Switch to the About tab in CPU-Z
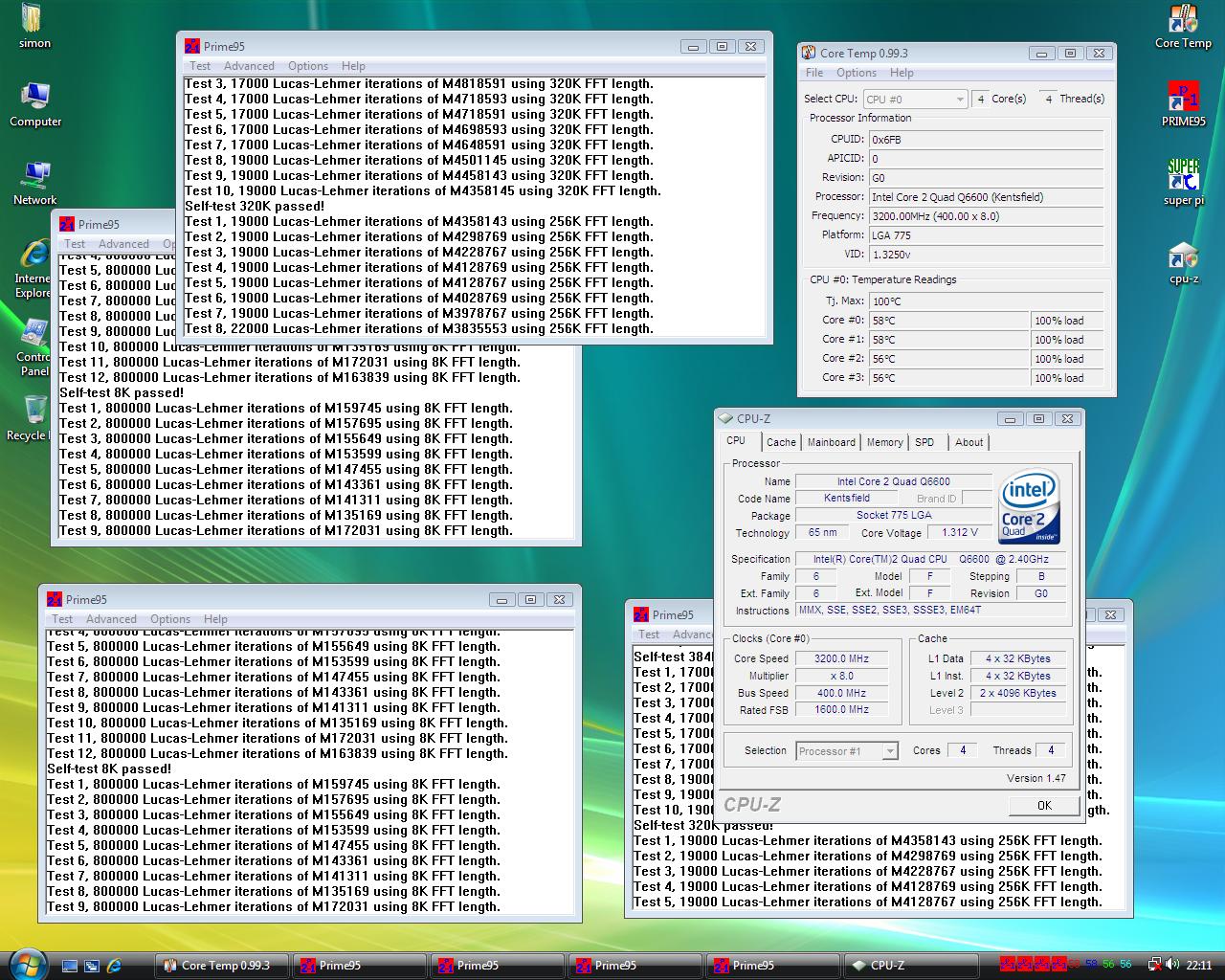This screenshot has width=1225, height=980. [969, 442]
